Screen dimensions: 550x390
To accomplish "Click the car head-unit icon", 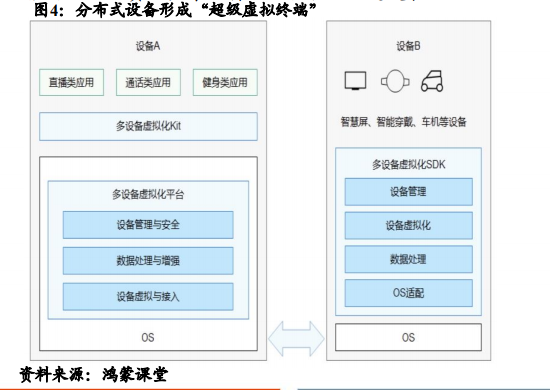I will coord(432,81).
